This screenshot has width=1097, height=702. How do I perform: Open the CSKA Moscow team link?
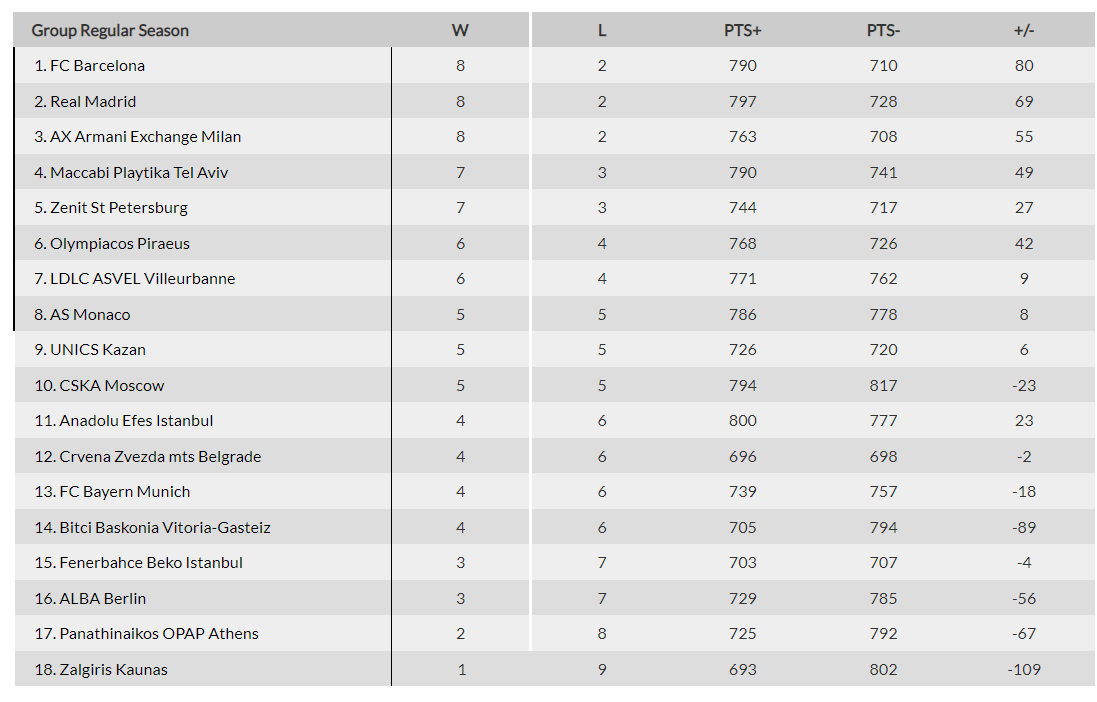pos(112,386)
